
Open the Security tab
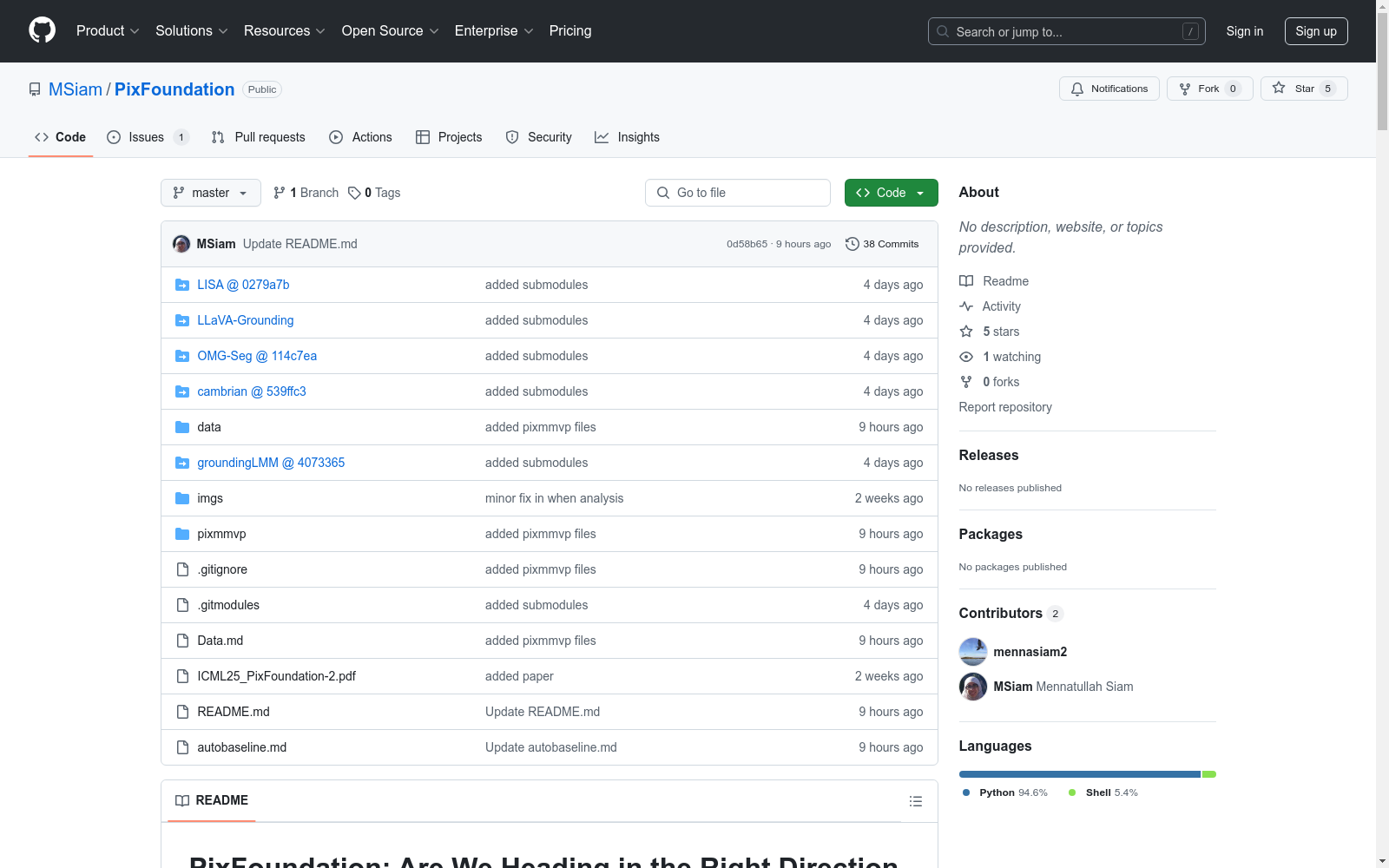[x=539, y=137]
